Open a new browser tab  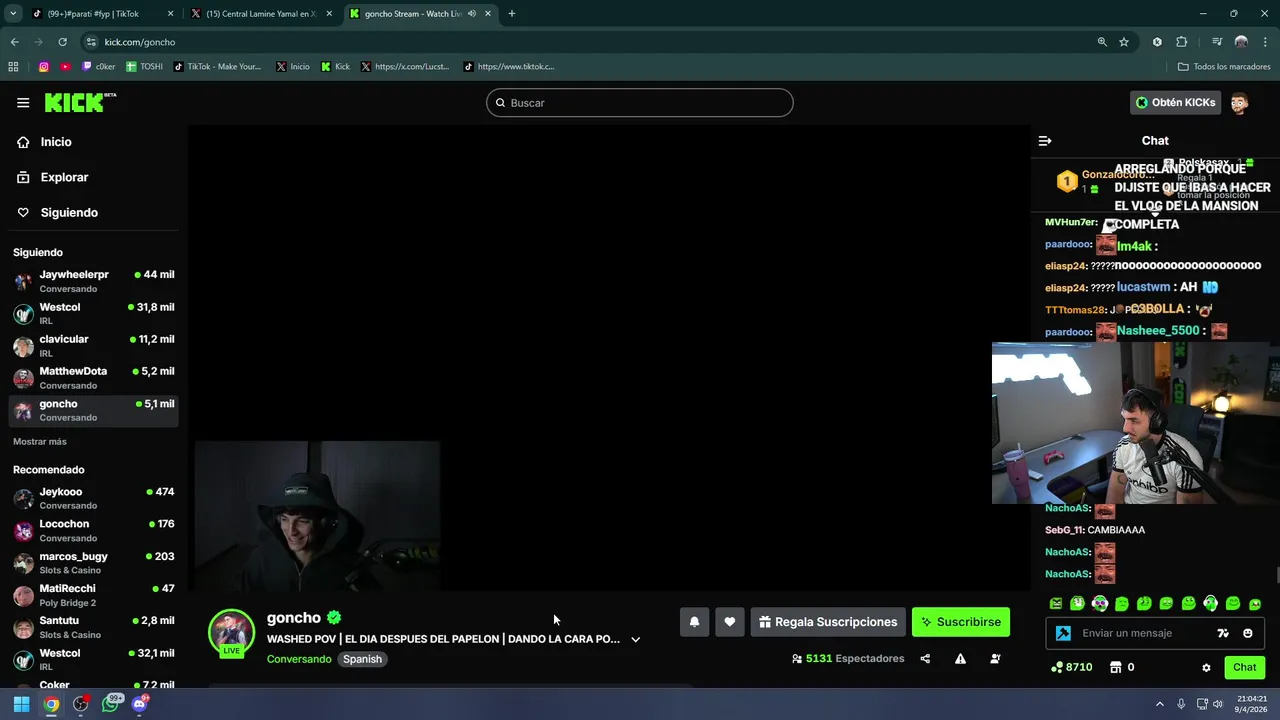(512, 14)
